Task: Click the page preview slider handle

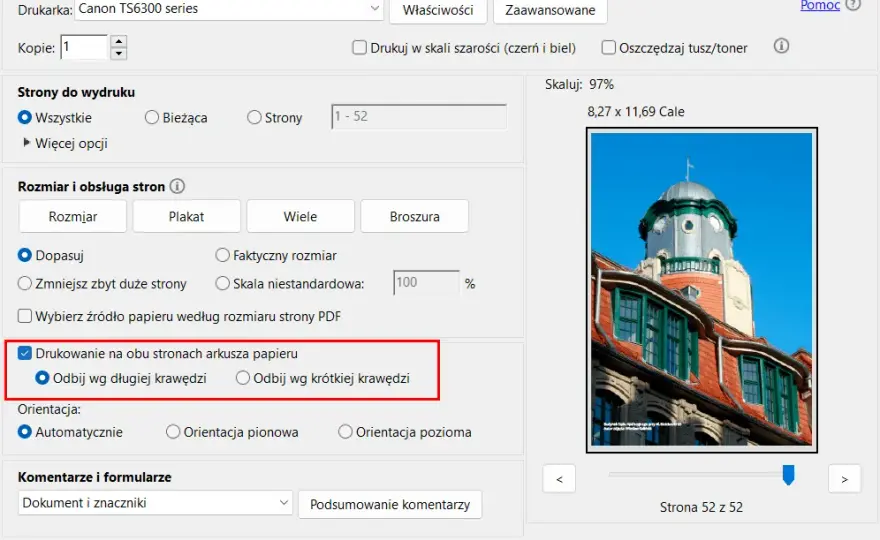Action: point(789,475)
